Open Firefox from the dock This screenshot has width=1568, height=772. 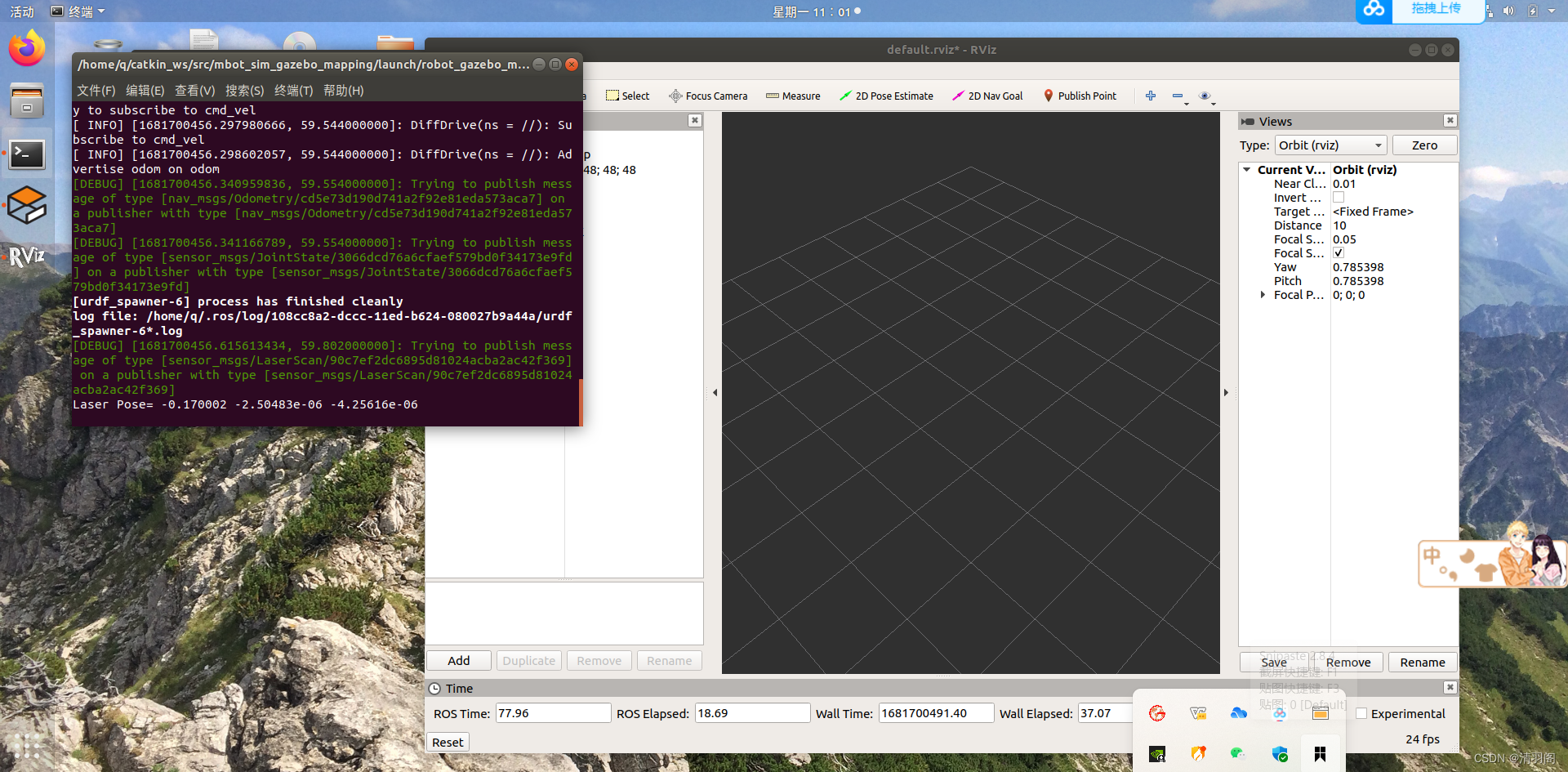[x=27, y=49]
